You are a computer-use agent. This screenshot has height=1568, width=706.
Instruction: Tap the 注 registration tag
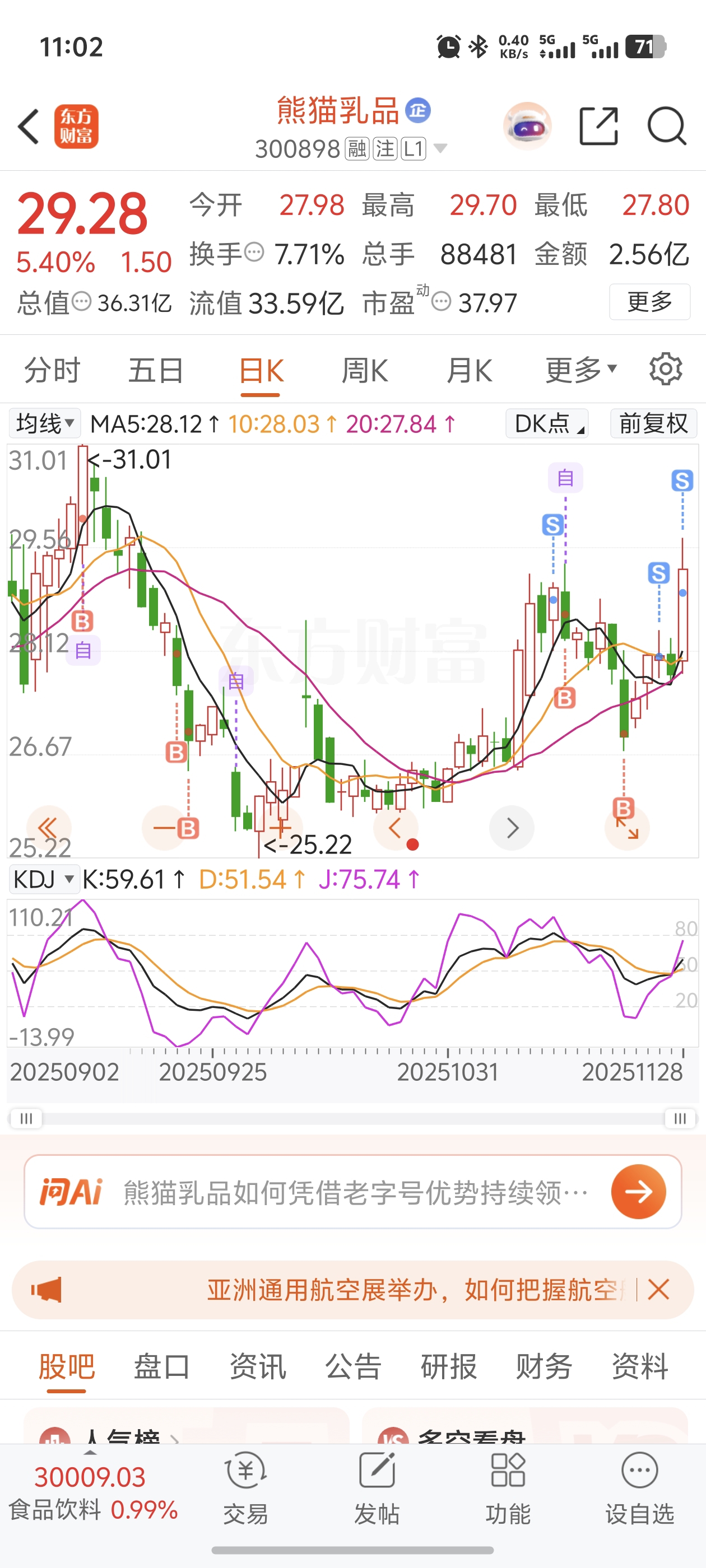click(385, 148)
